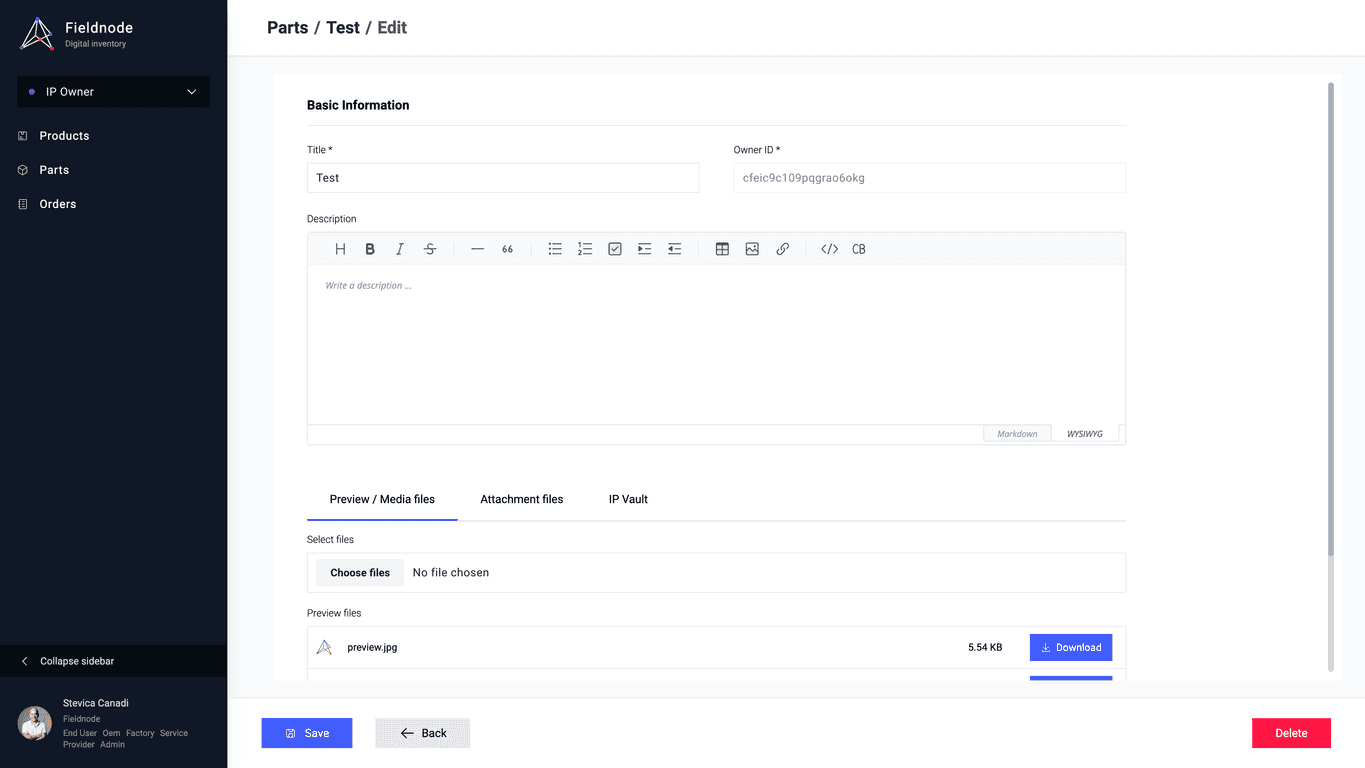Click the vertical scrollbar of the form
Viewport: 1365px width, 768px height.
pyautogui.click(x=1330, y=320)
